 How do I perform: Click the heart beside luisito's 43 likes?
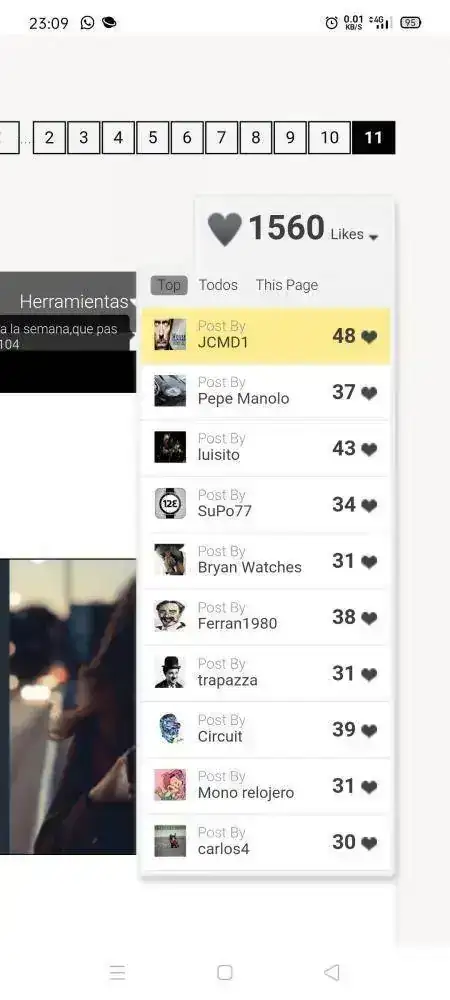369,450
